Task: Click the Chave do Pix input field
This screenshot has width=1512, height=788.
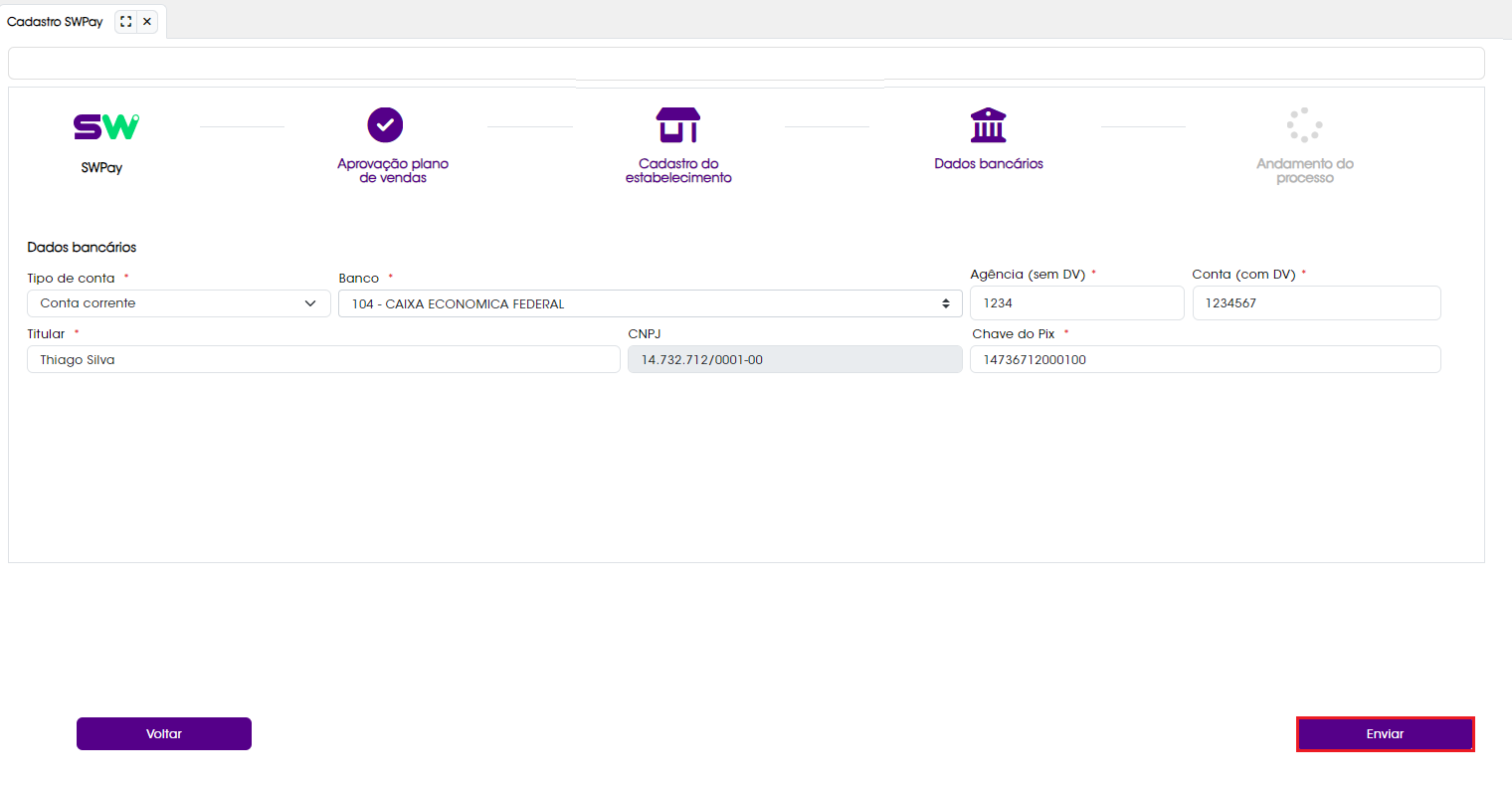Action: point(1205,359)
